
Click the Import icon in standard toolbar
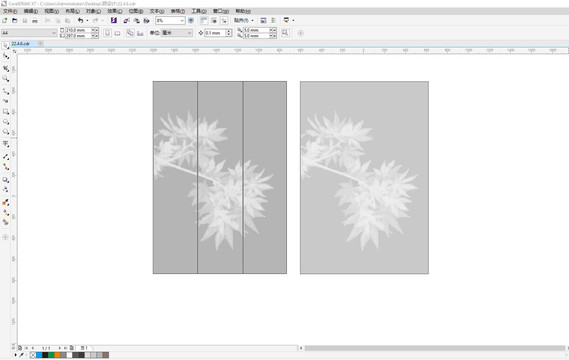pyautogui.click(x=127, y=21)
